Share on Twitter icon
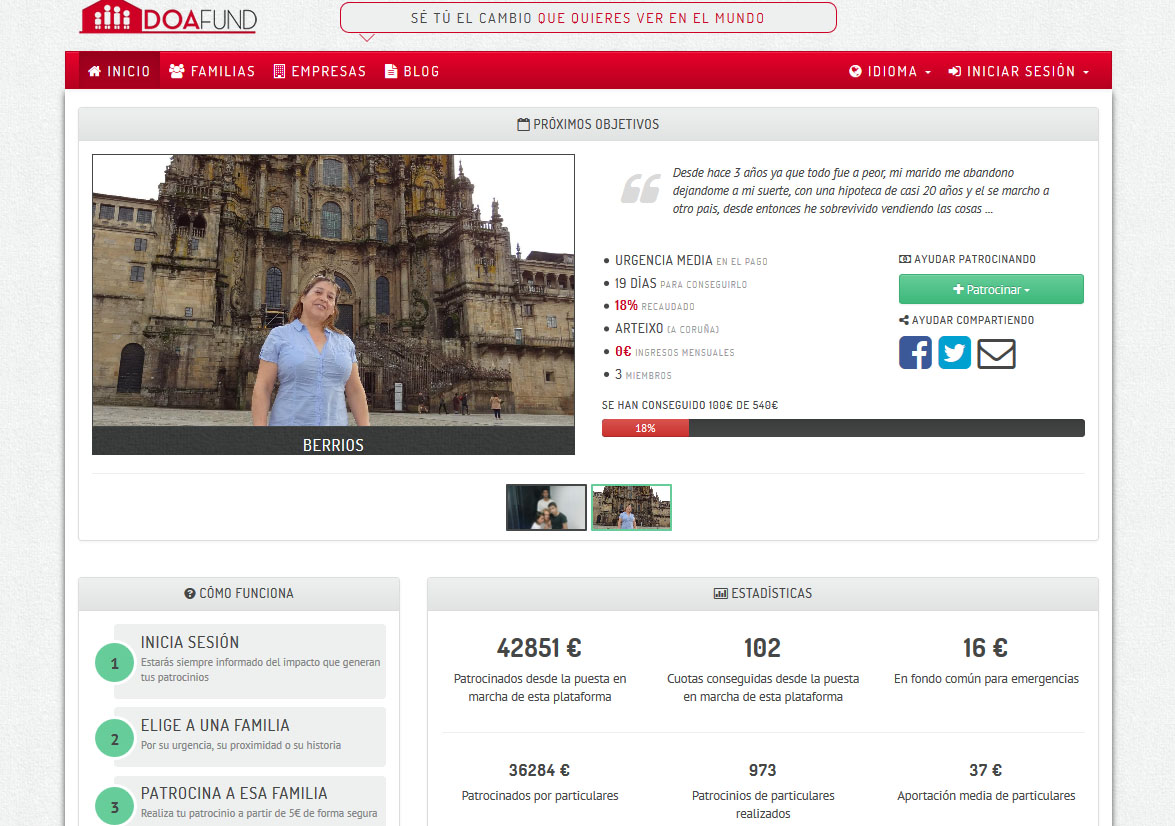1175x826 pixels. [955, 353]
